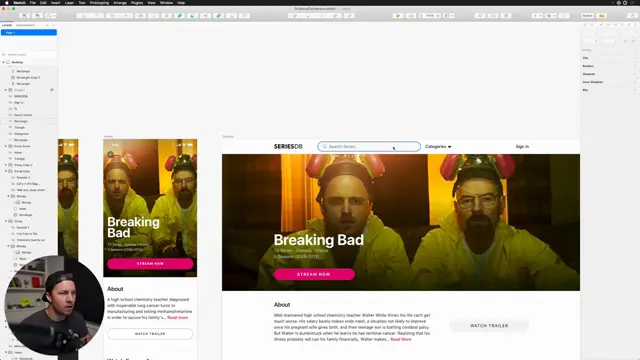Click the desktop Breaking Bad title text

(319, 240)
